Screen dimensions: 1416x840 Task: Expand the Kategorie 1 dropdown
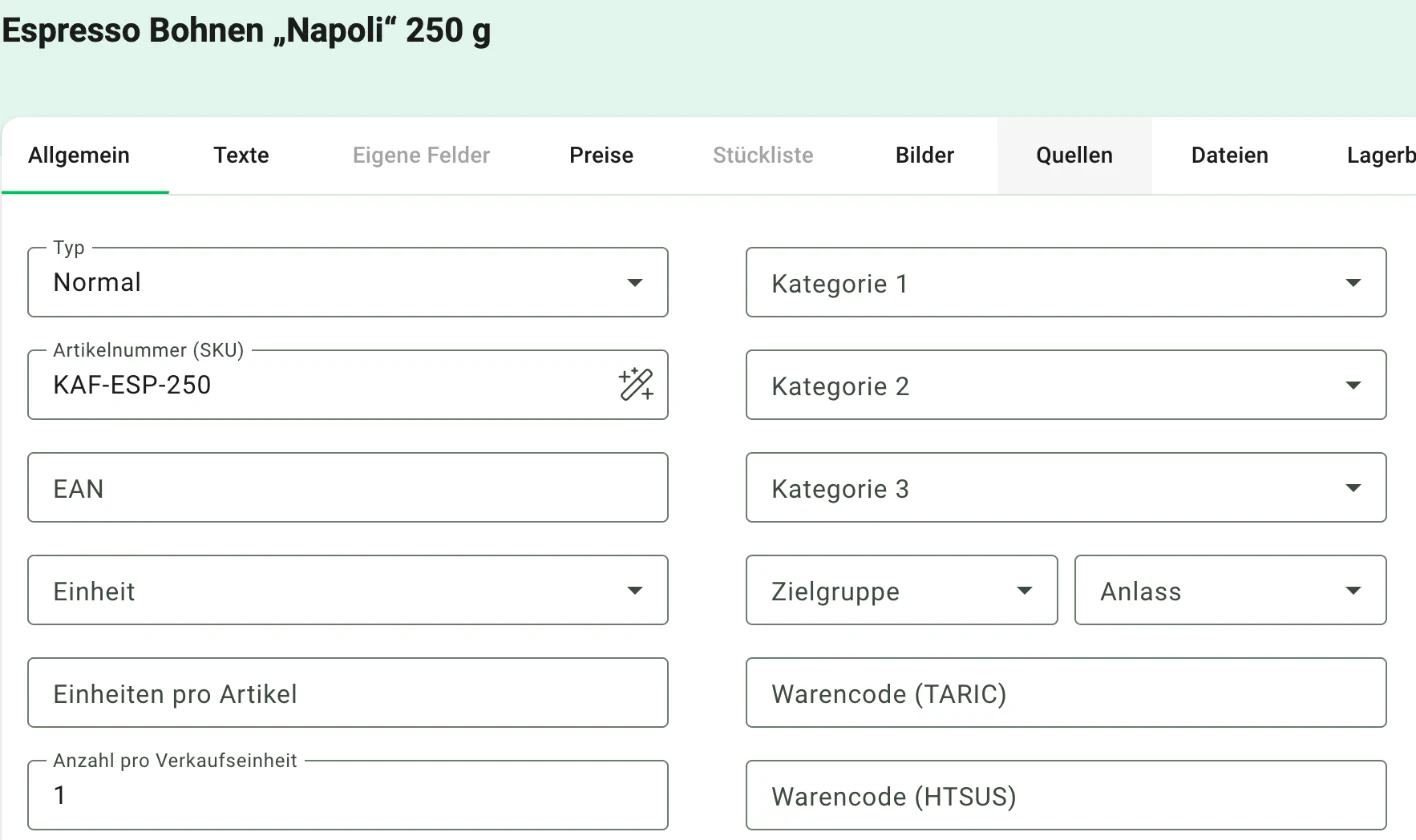[1066, 282]
